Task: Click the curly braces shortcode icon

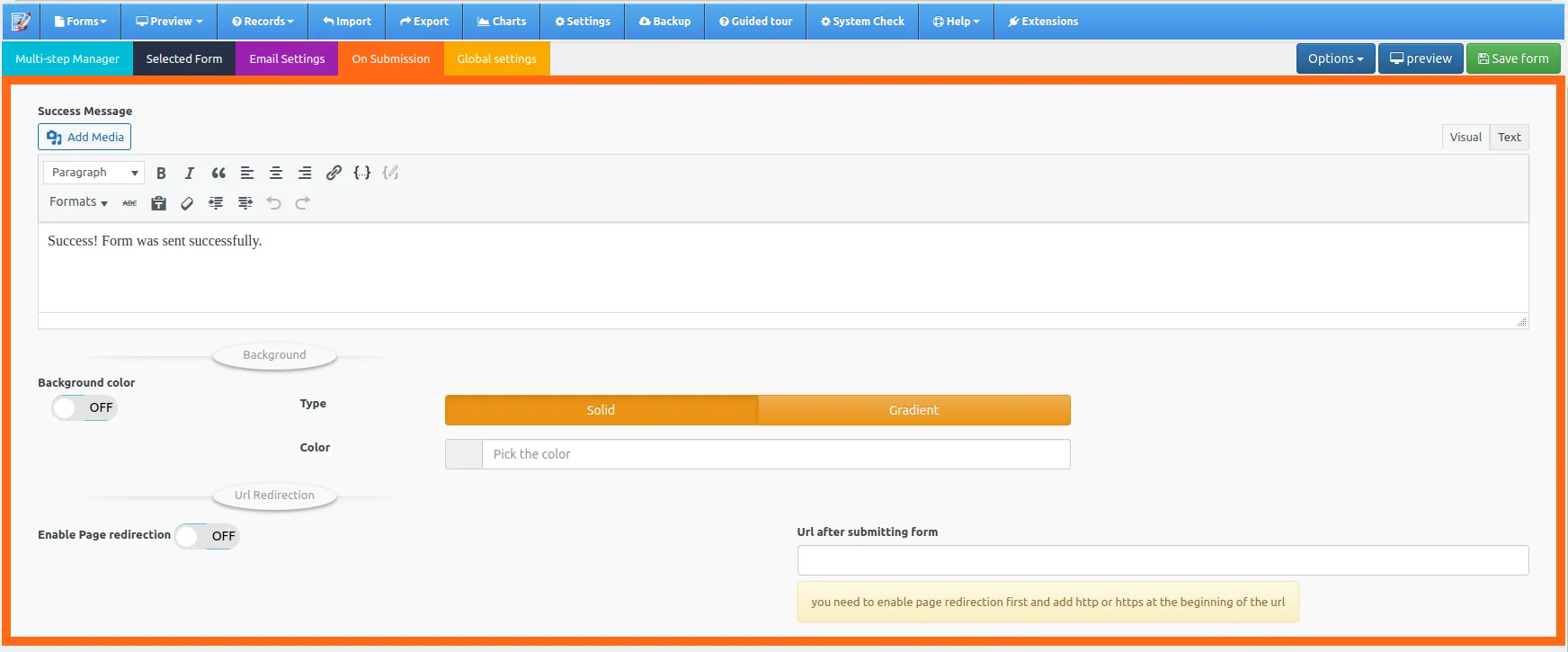Action: click(x=362, y=173)
